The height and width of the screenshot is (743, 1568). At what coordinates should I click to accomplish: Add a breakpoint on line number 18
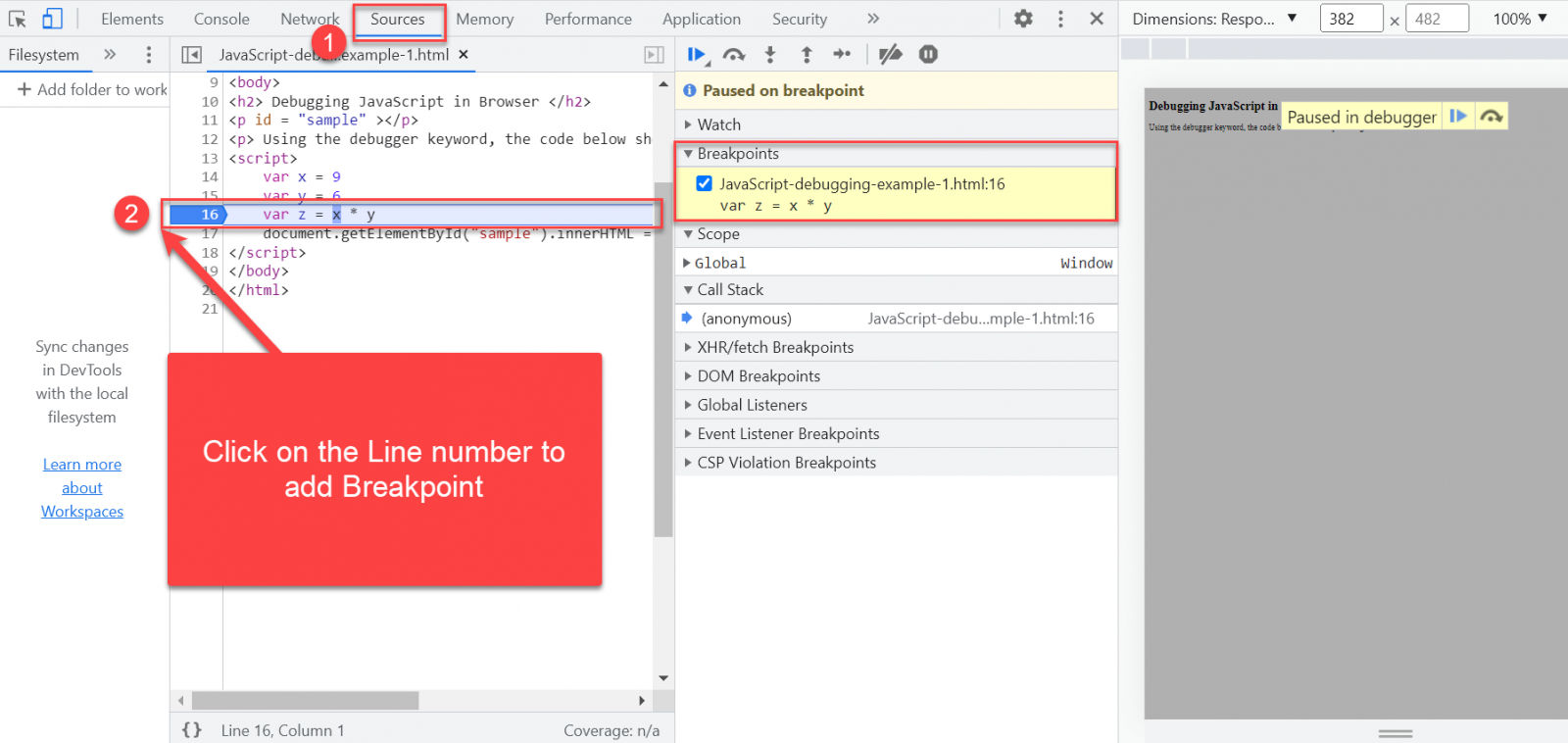point(210,253)
